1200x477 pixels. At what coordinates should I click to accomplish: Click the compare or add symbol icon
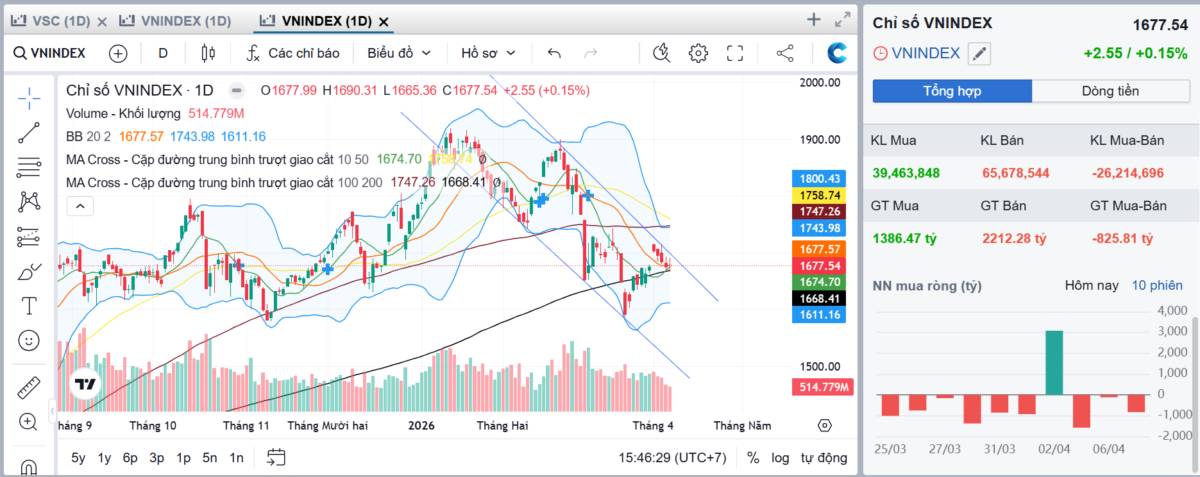[118, 53]
